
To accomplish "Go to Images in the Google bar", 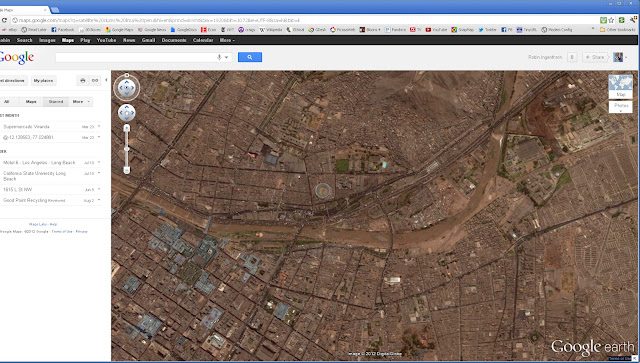I will (47, 40).
